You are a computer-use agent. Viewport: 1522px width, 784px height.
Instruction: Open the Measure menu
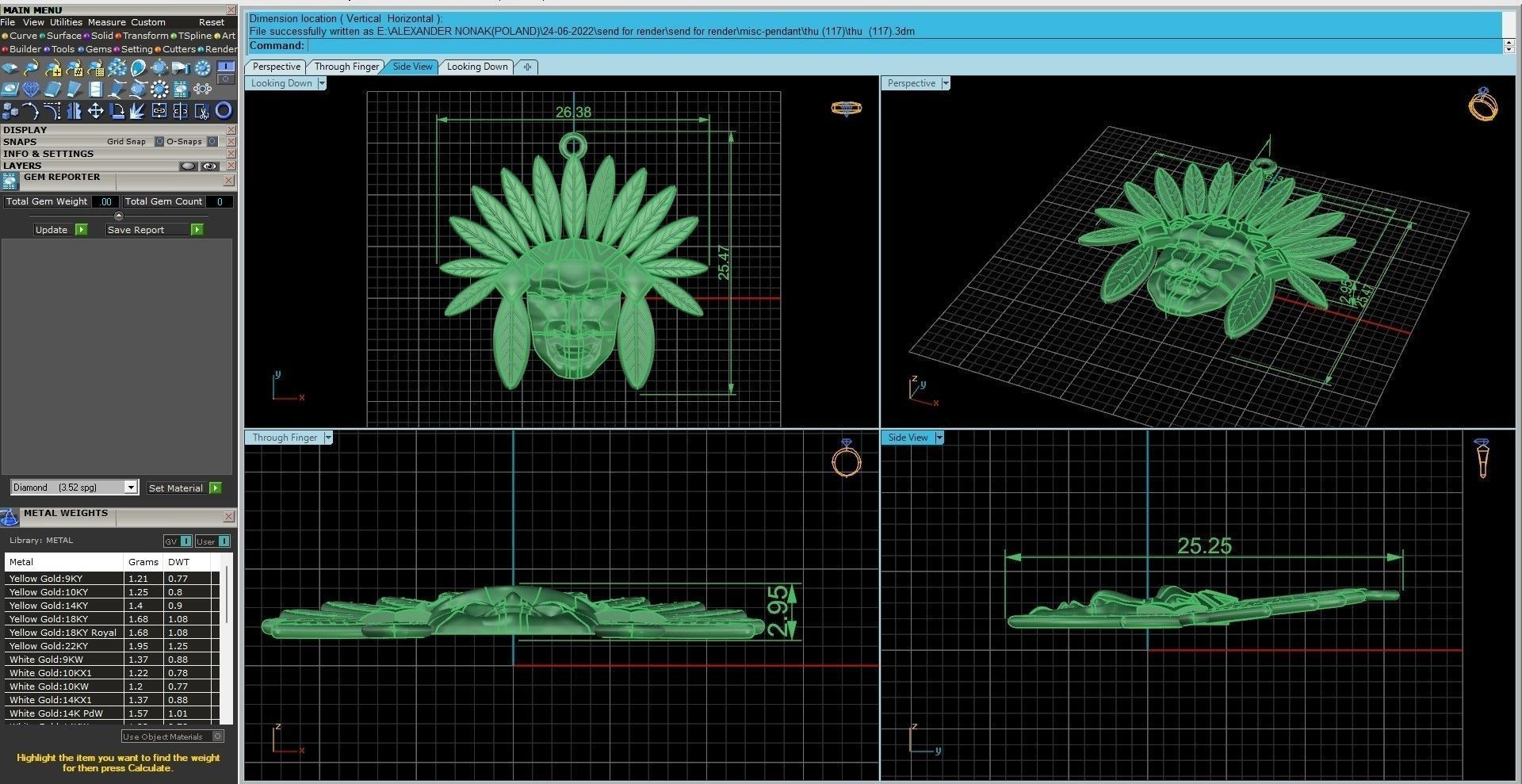[x=106, y=22]
